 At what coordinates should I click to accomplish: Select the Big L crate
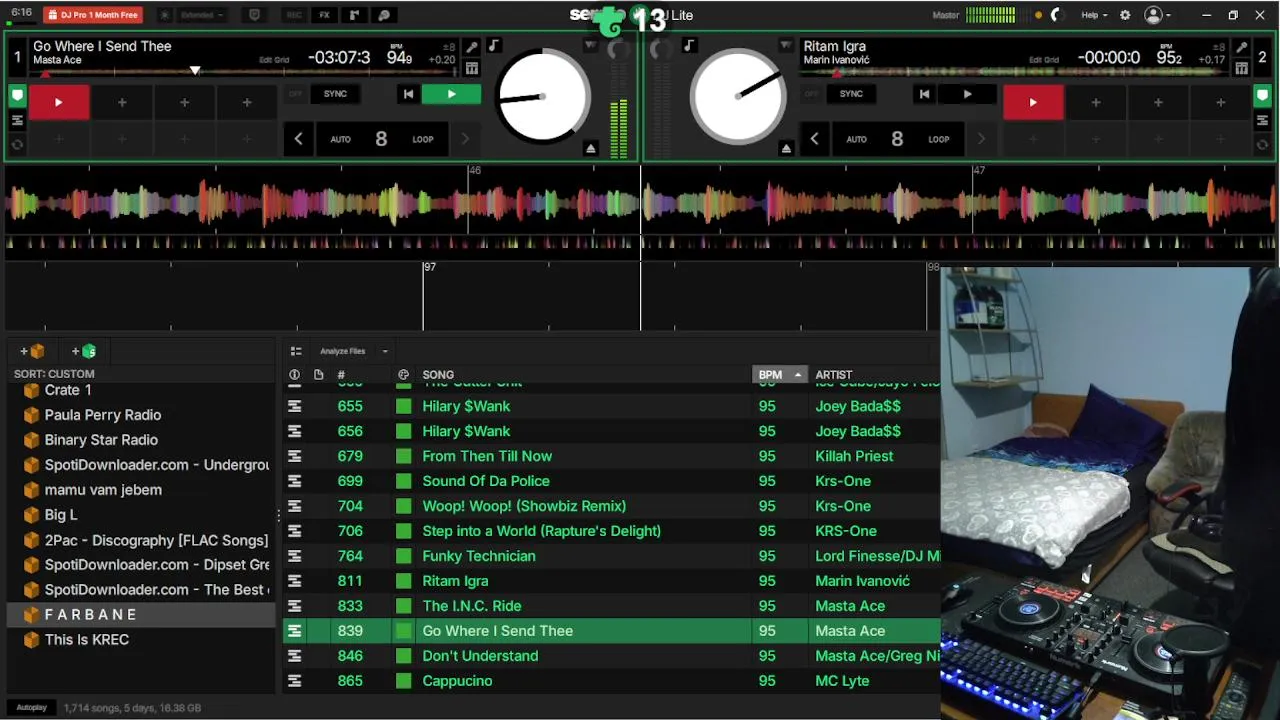[x=140, y=515]
